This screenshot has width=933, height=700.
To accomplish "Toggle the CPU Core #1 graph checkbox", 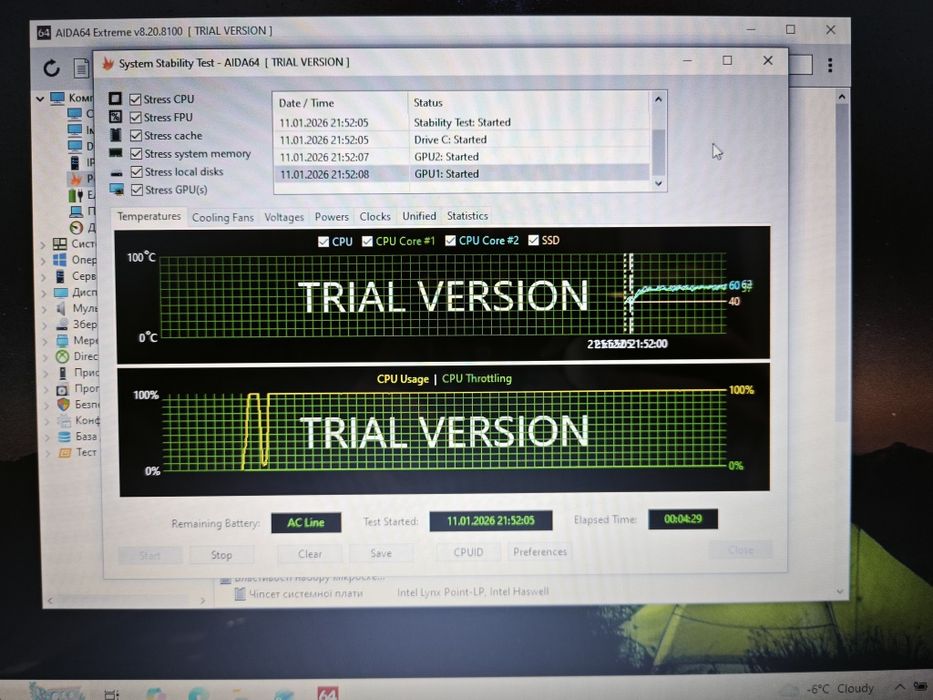I will point(367,241).
